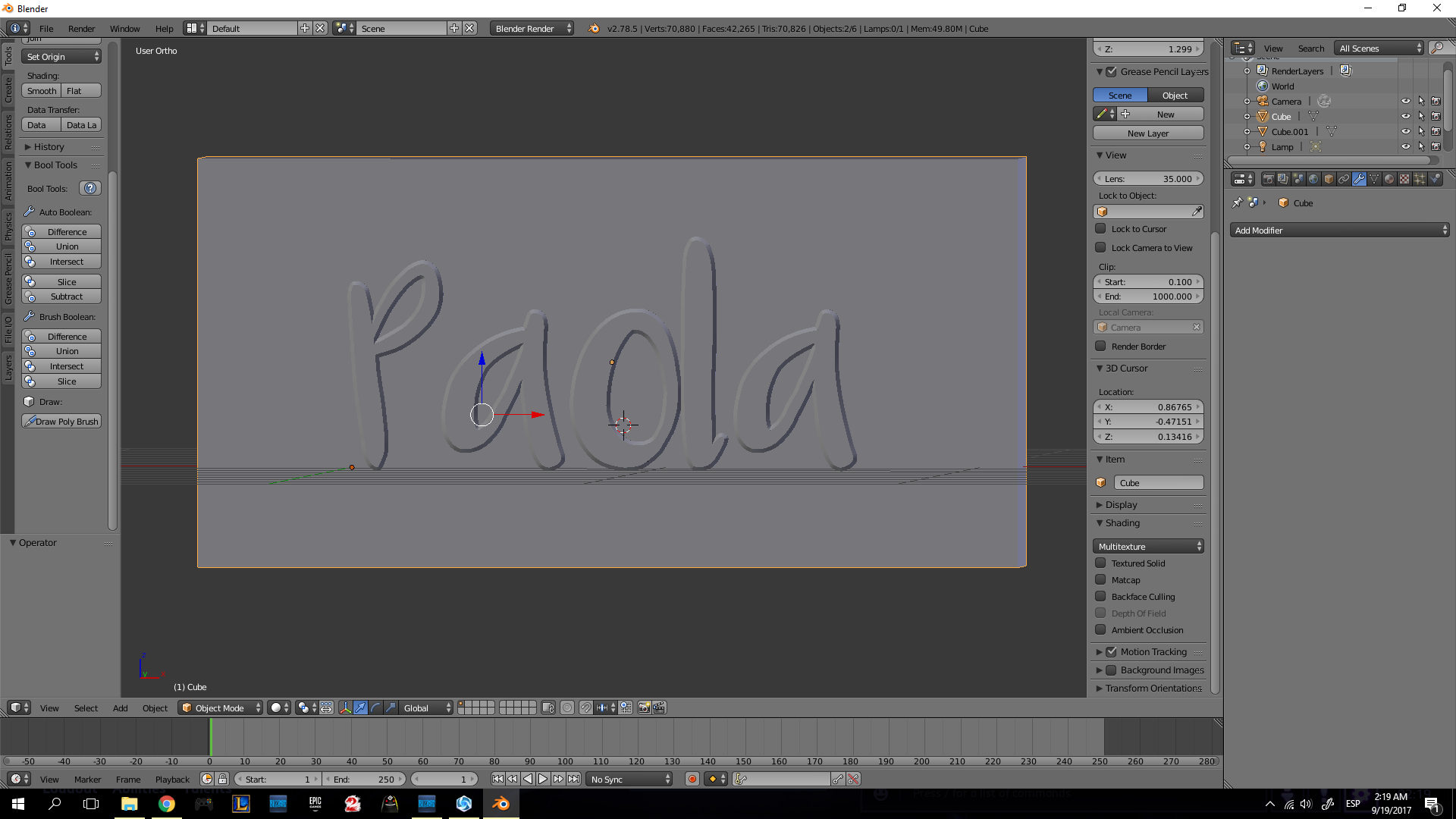
Task: Open Bool Tools help question mark icon
Action: tap(90, 188)
